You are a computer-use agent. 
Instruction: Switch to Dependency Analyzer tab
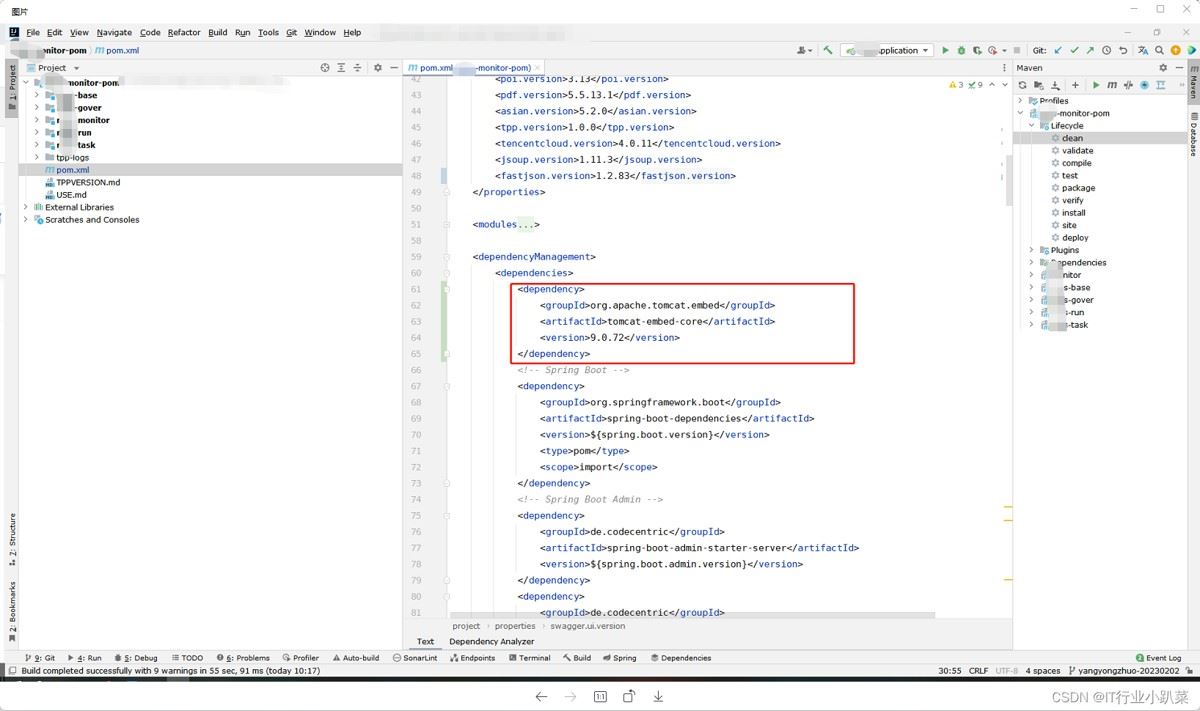(x=491, y=641)
